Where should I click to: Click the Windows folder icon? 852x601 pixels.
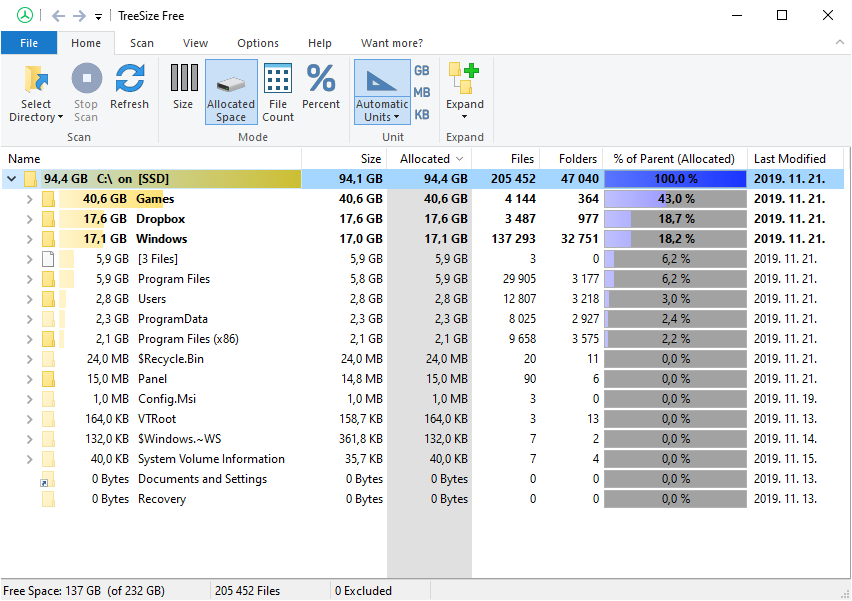(48, 239)
